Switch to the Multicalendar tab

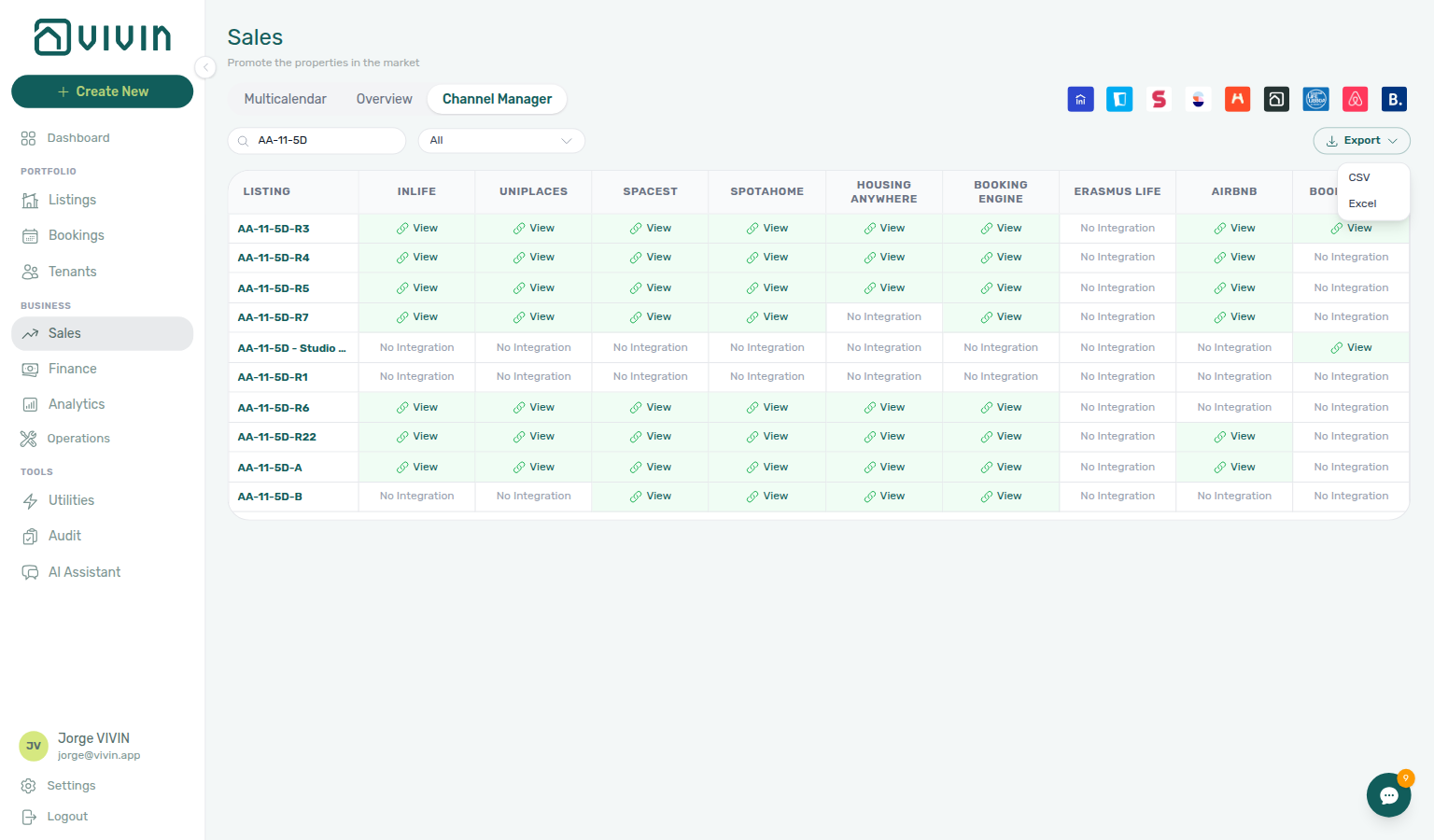(x=286, y=99)
